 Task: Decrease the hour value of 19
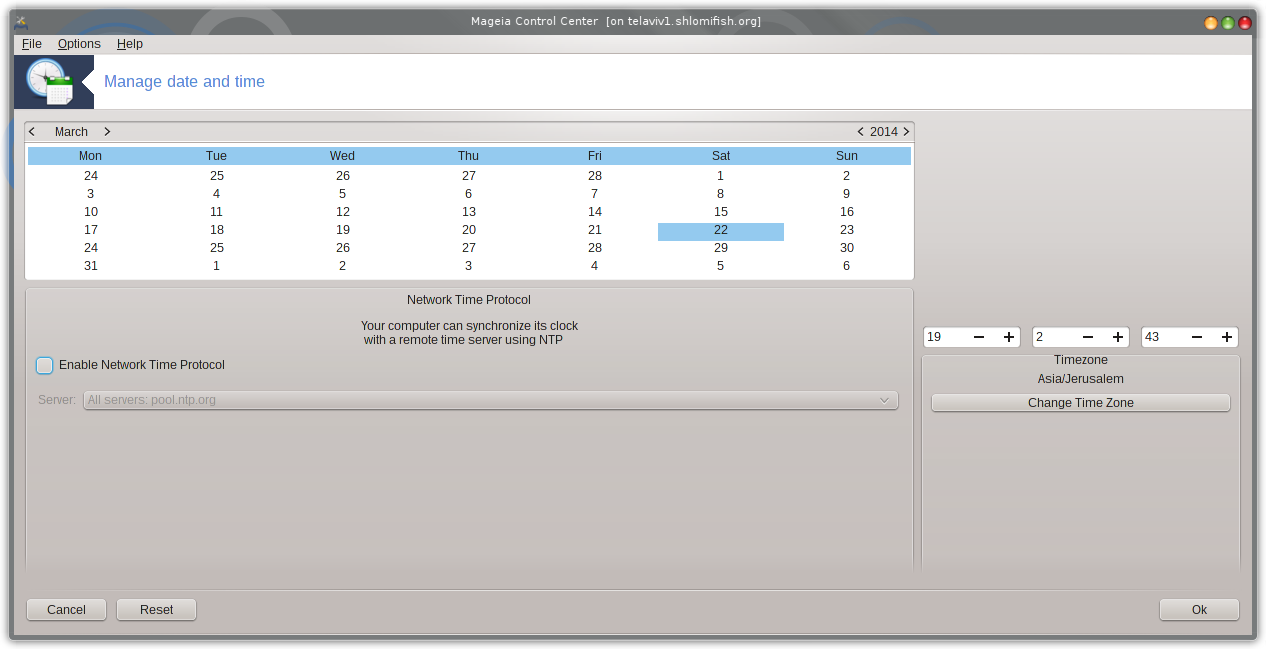(x=979, y=337)
